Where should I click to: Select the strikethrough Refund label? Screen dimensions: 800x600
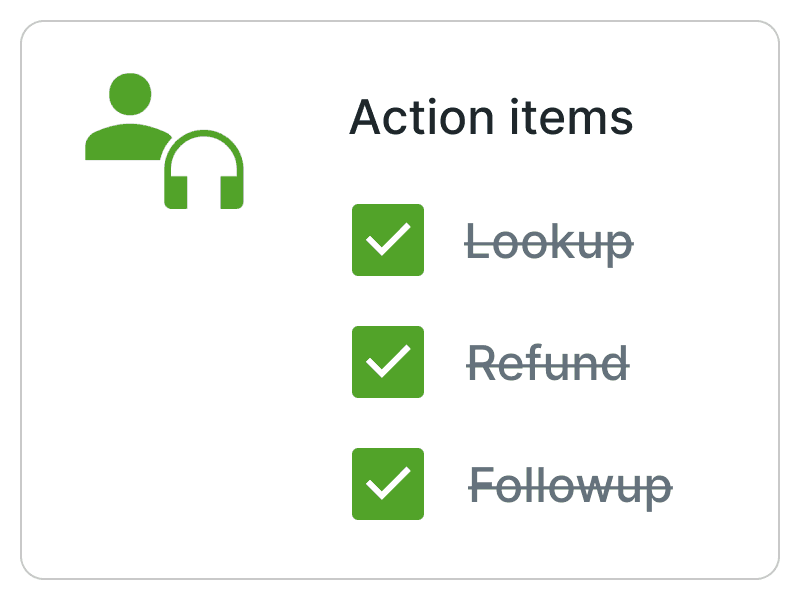[x=548, y=363]
